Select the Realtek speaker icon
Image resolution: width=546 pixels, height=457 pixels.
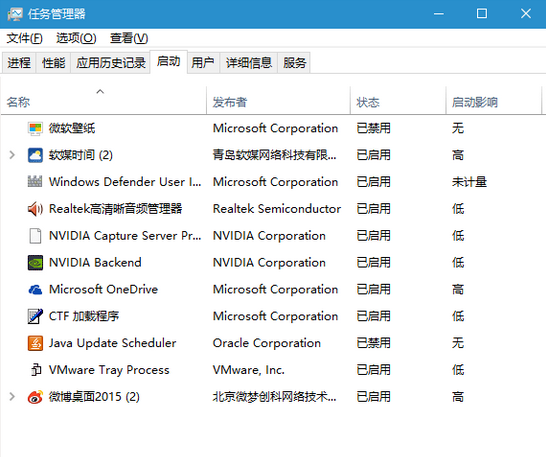[x=35, y=209]
